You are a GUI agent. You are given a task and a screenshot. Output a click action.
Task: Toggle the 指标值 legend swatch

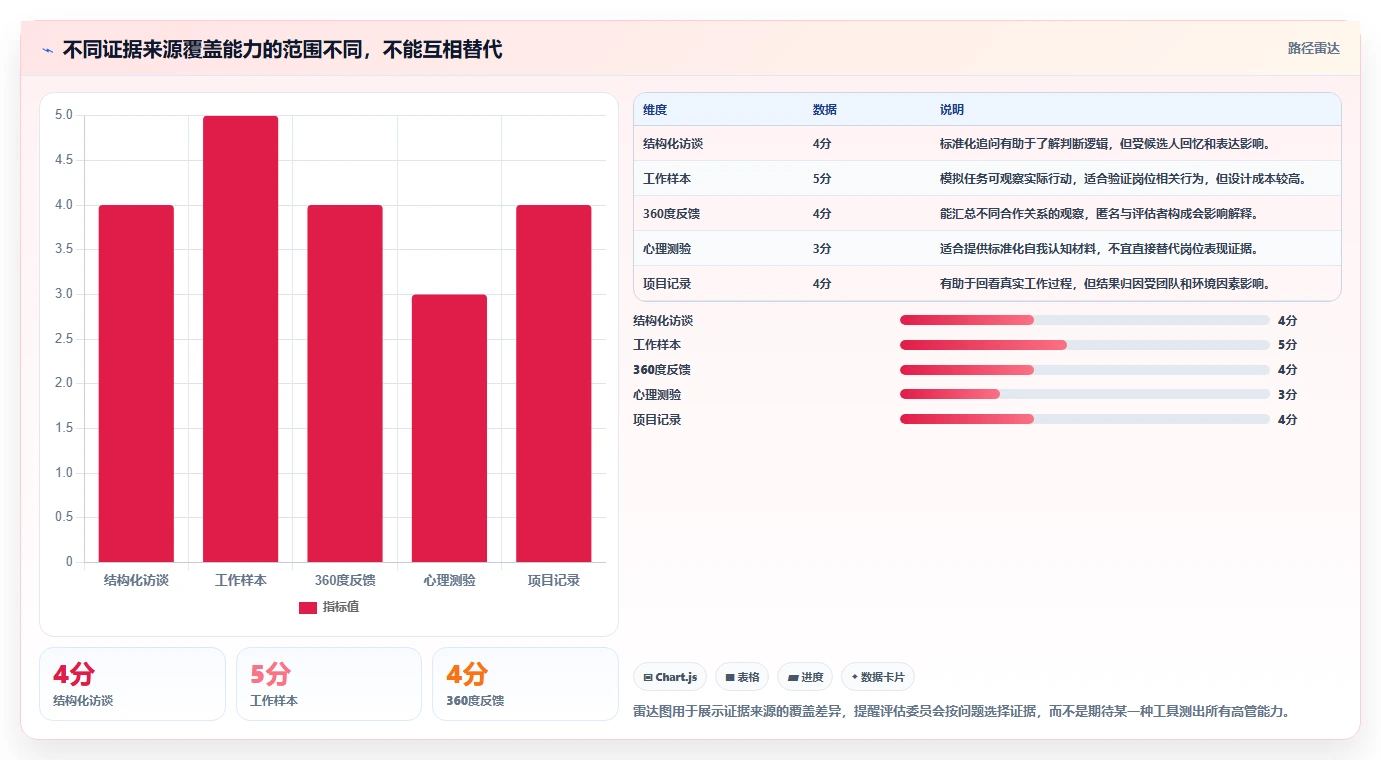click(308, 607)
